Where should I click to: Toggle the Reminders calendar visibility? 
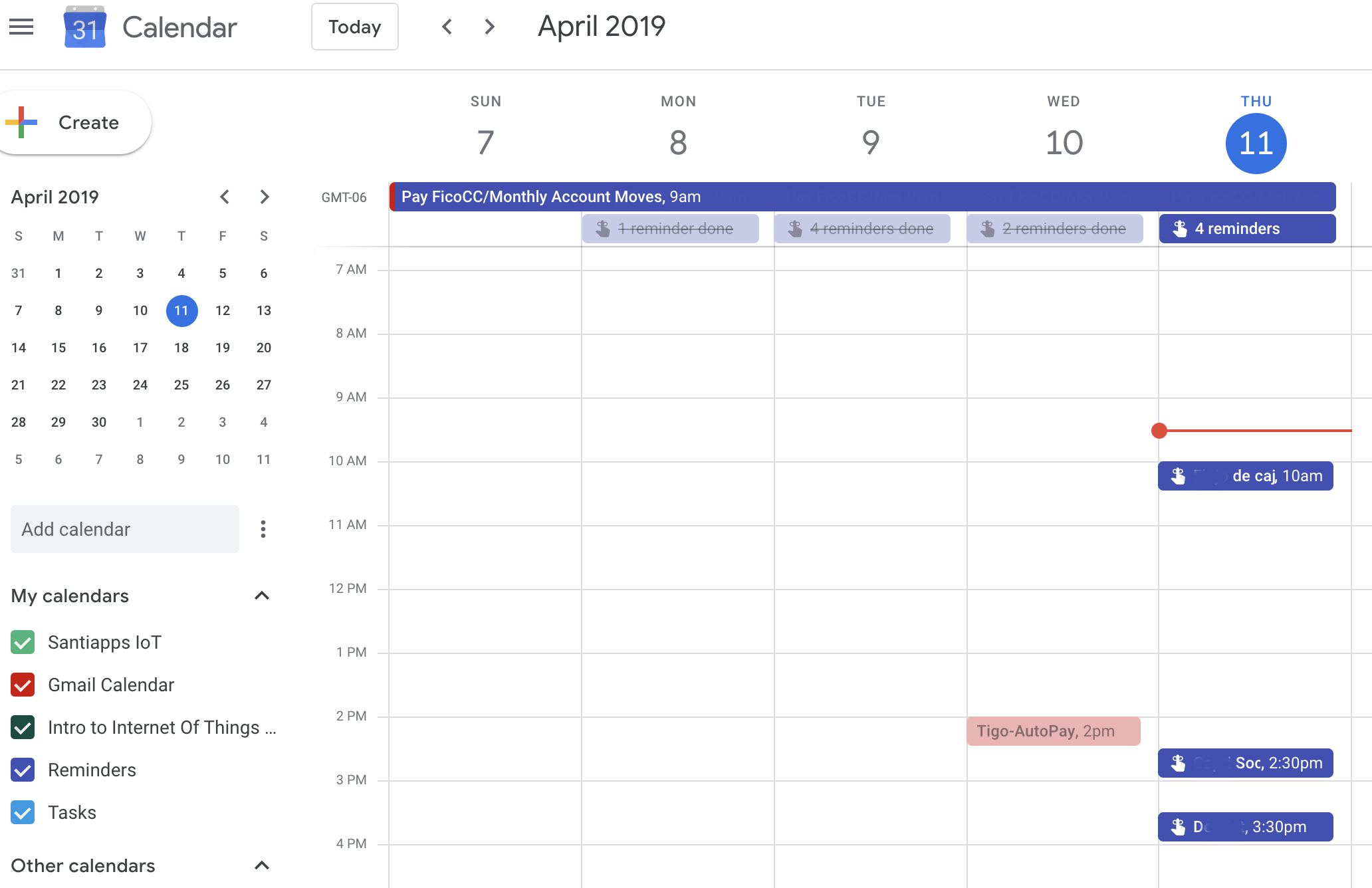22,770
